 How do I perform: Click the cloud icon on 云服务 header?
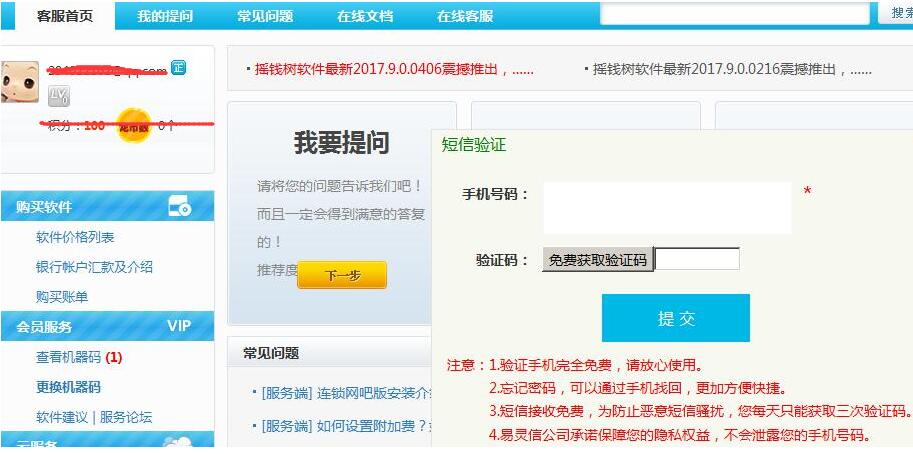click(x=176, y=443)
